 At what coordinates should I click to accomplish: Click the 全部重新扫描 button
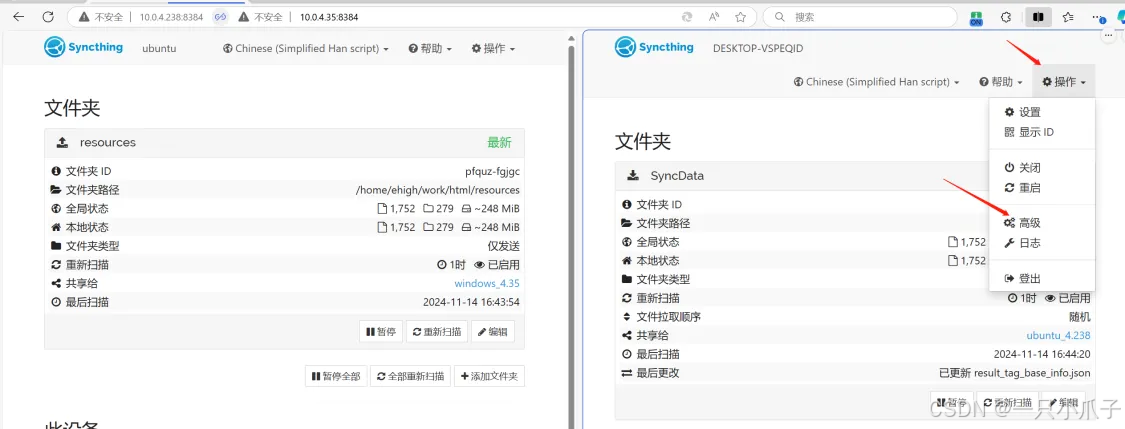(411, 376)
